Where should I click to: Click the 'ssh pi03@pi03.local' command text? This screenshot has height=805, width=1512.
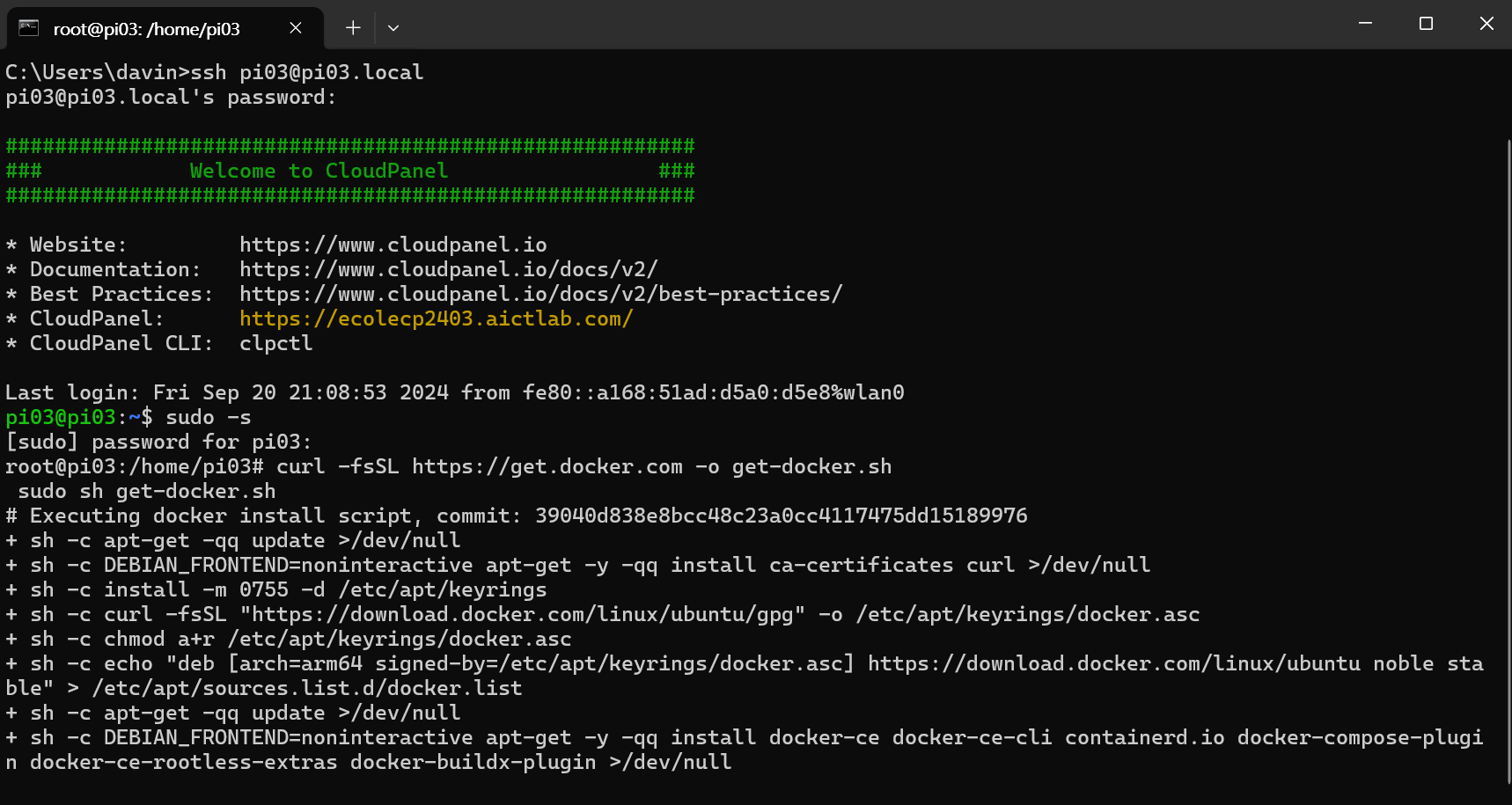(x=307, y=72)
